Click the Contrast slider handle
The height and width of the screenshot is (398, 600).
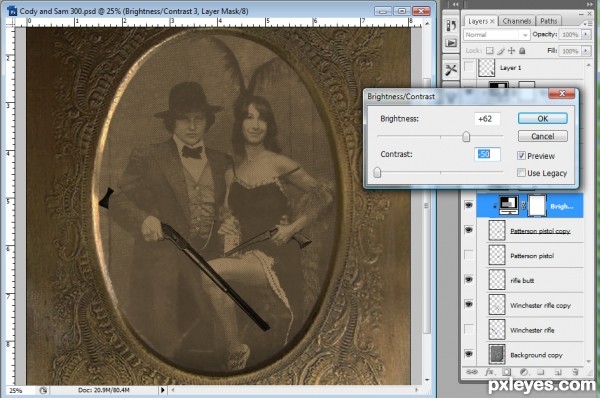(x=377, y=172)
